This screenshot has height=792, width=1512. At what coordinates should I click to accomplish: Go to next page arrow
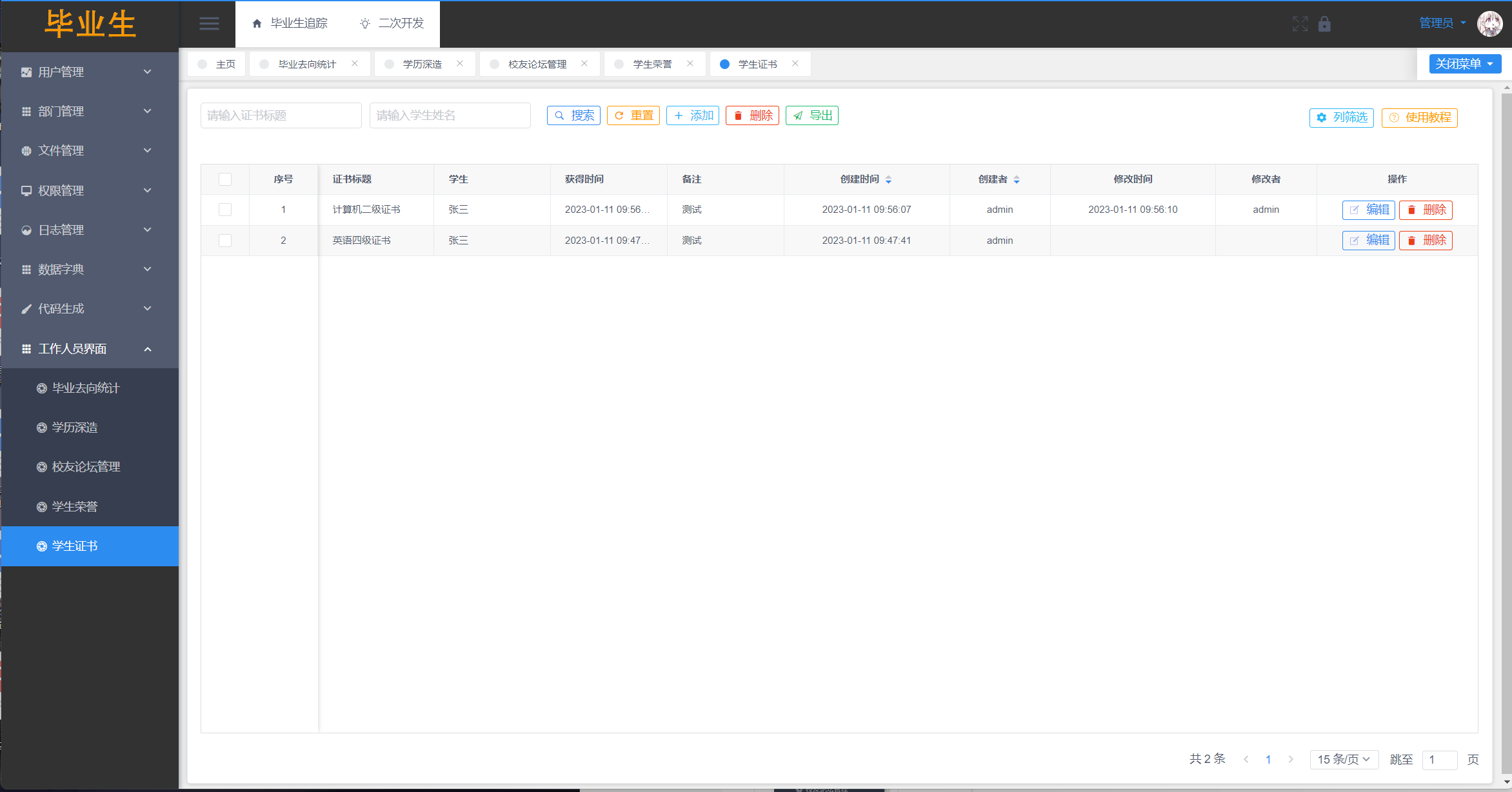pyautogui.click(x=1291, y=759)
